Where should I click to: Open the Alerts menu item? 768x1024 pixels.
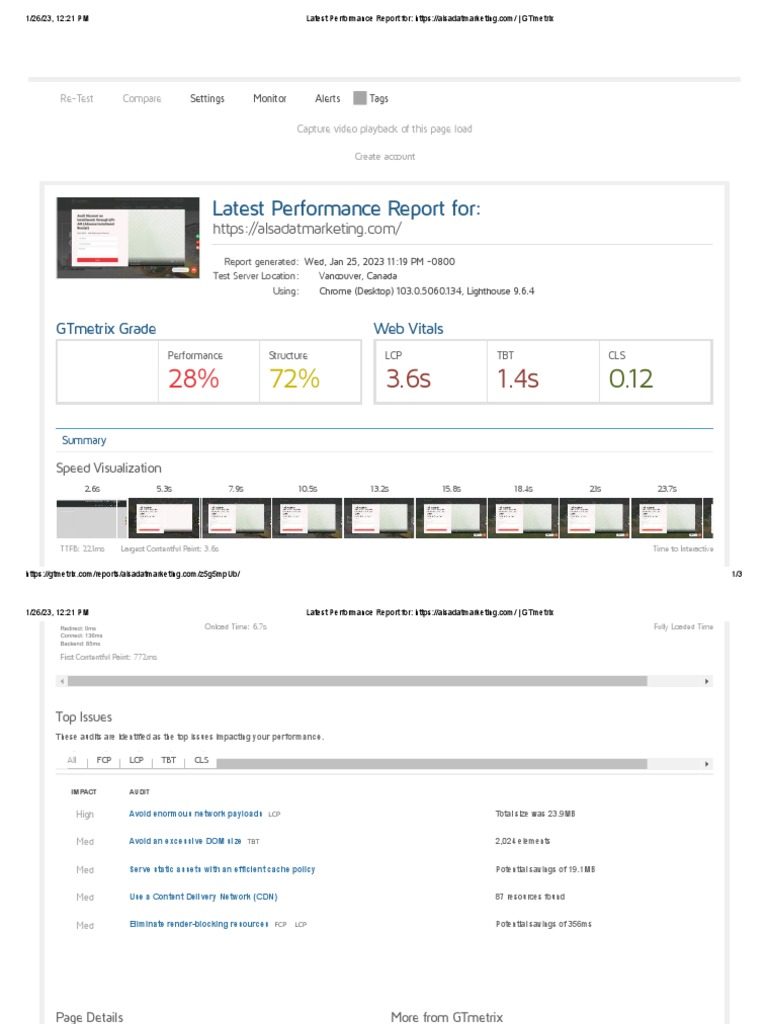(x=327, y=99)
